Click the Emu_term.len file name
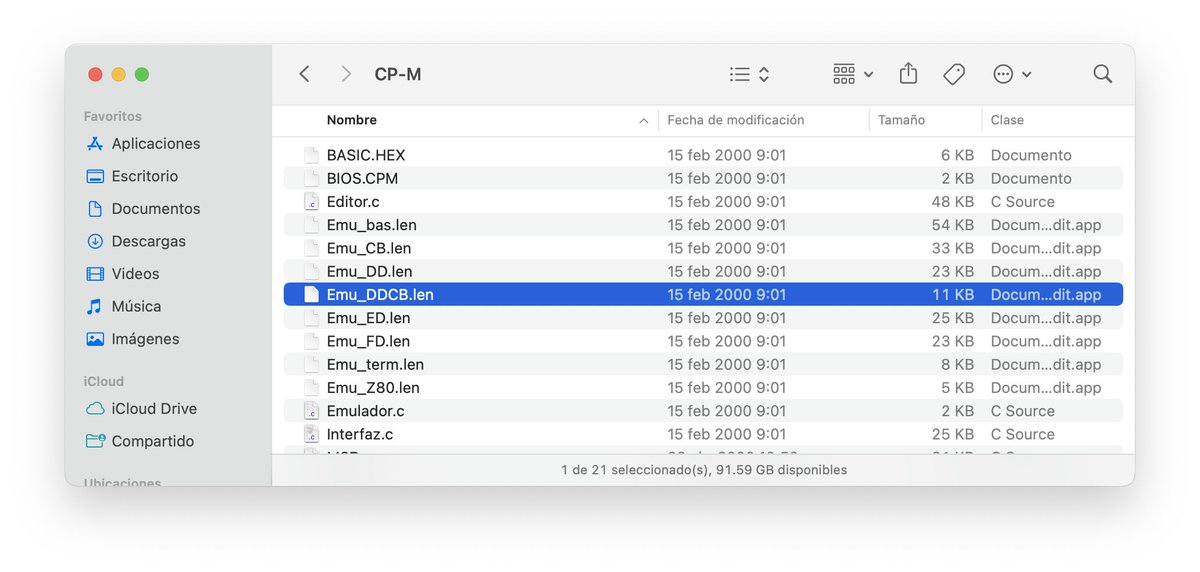Viewport: 1200px width, 572px height. pyautogui.click(x=375, y=364)
